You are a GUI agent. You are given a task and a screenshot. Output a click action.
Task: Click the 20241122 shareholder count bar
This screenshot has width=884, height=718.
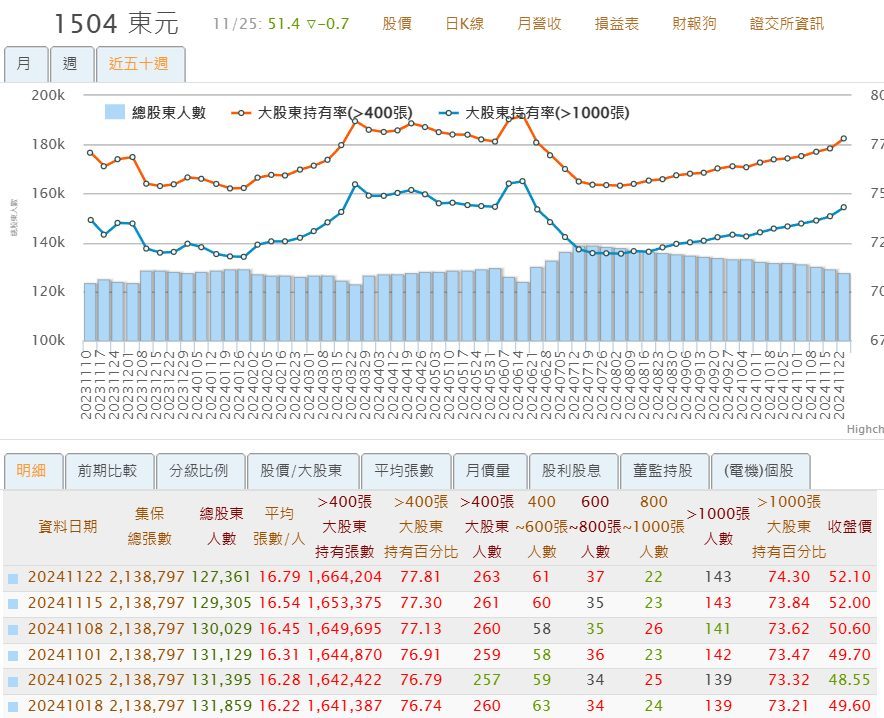tap(843, 307)
